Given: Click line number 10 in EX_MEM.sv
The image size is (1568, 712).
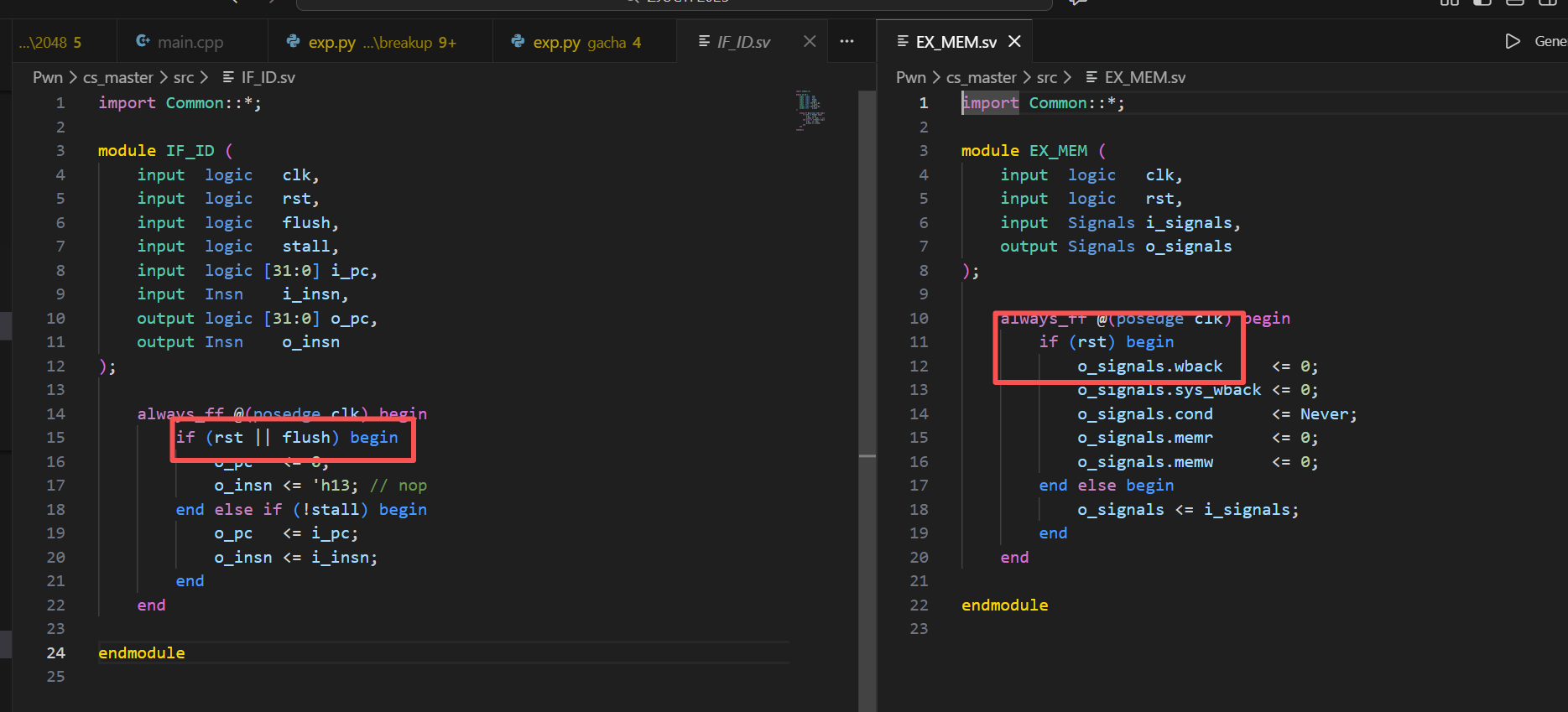Looking at the screenshot, I should pyautogui.click(x=919, y=318).
